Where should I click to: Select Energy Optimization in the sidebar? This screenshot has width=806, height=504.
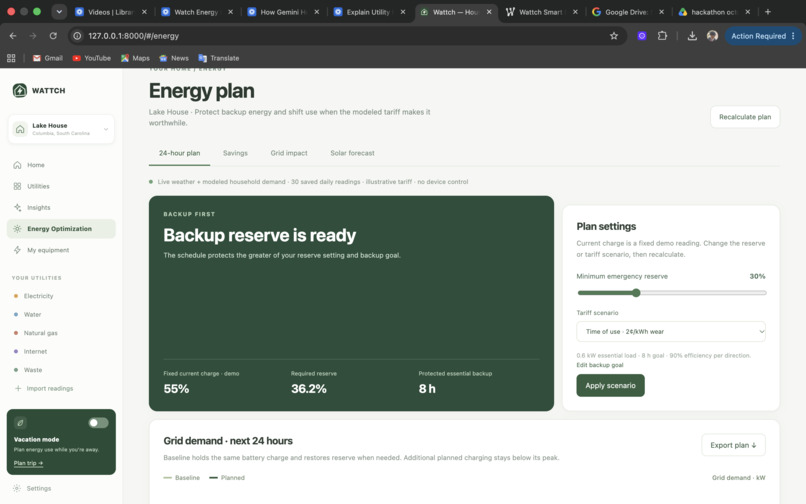click(61, 229)
